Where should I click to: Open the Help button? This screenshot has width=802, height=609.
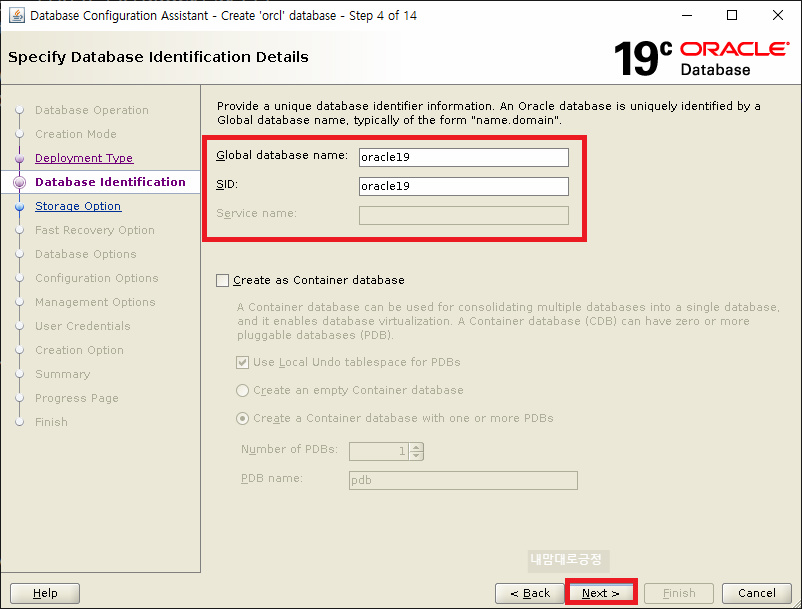[45, 593]
